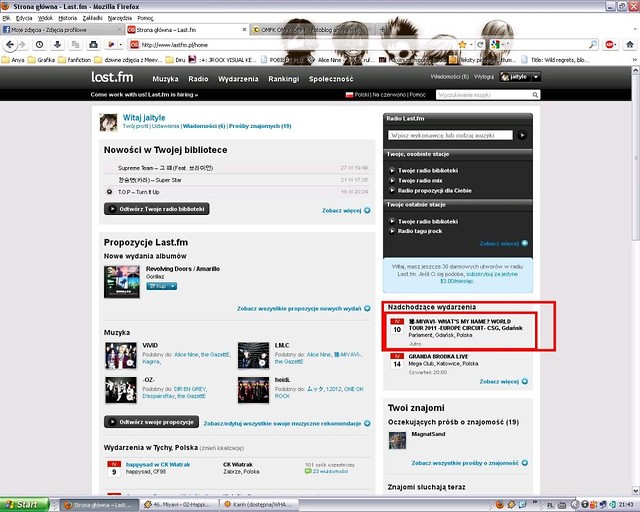Open GRANDA BRODKA LIVE event
The width and height of the screenshot is (640, 512).
(438, 356)
